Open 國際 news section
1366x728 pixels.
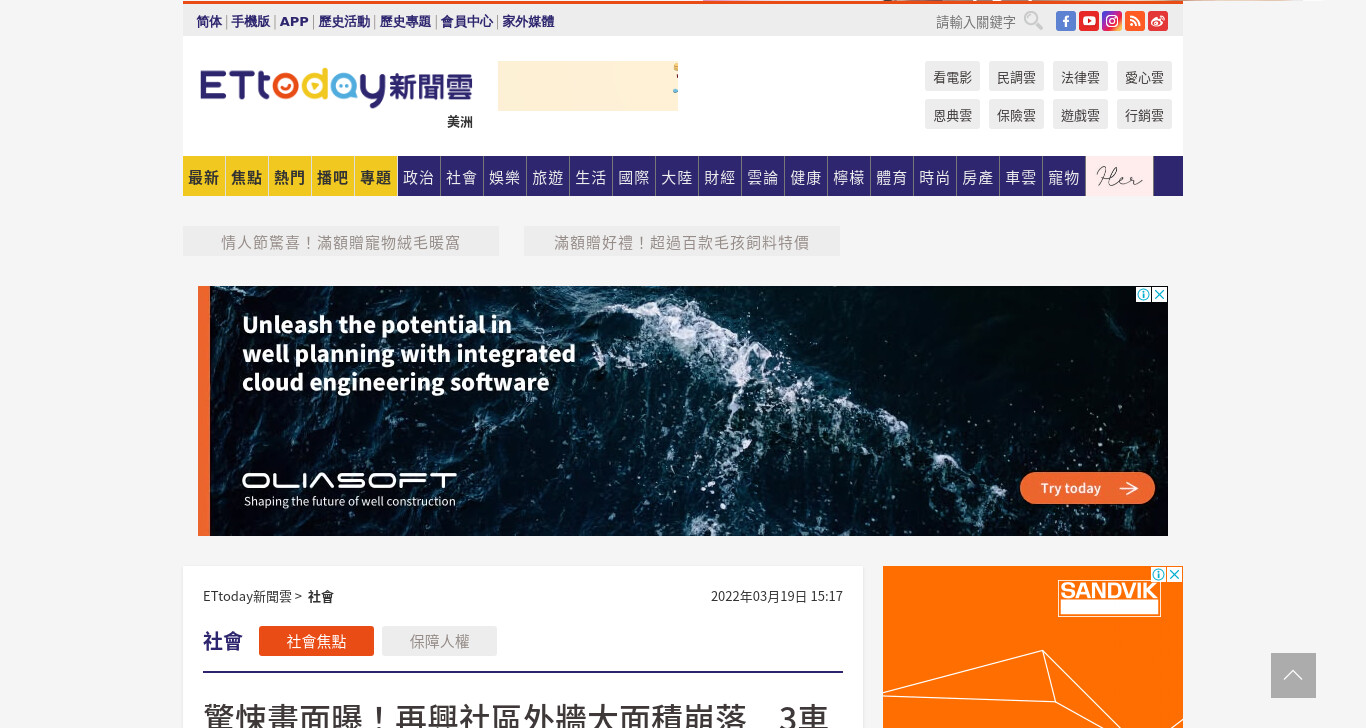click(x=634, y=176)
